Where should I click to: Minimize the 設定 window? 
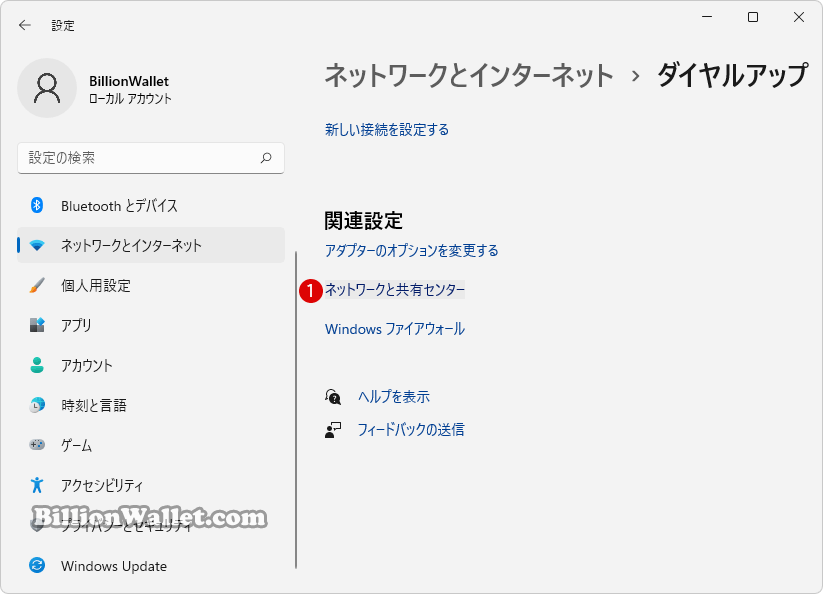pyautogui.click(x=707, y=17)
